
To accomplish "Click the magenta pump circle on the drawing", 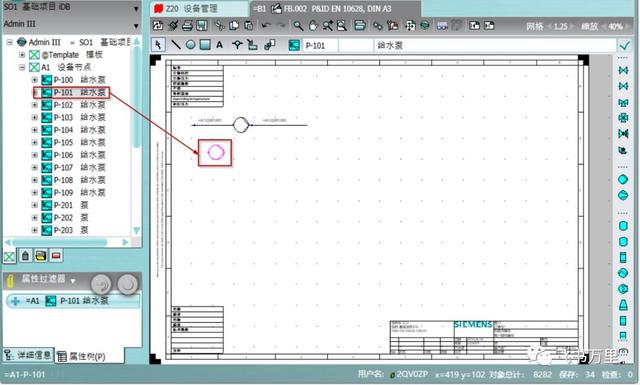I will (216, 152).
